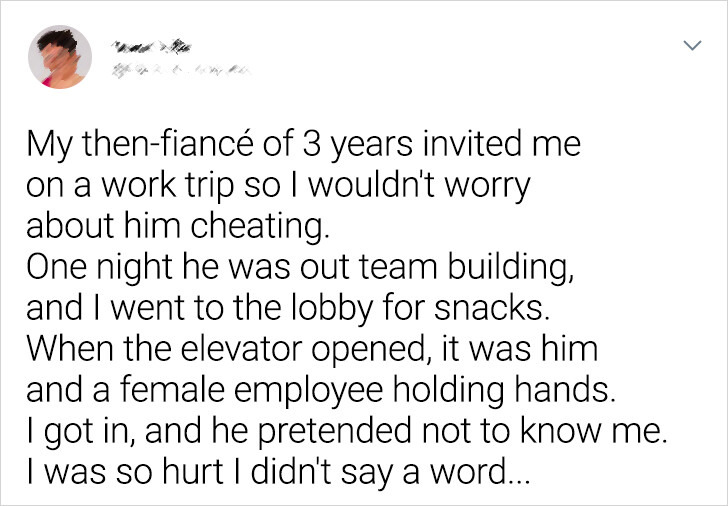Click the line 'and a female employee holding hands.'
Image resolution: width=728 pixels, height=506 pixels.
click(321, 390)
